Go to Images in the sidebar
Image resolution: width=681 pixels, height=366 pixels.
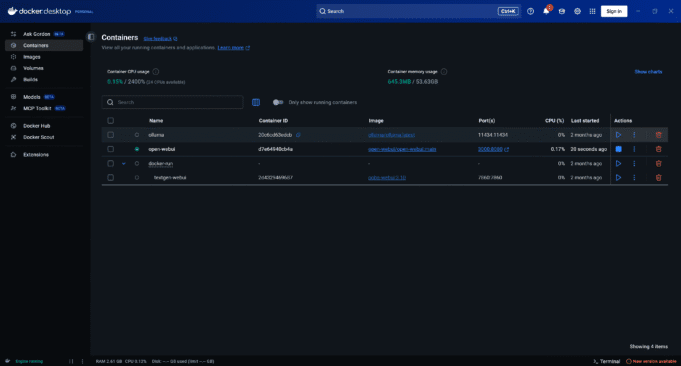(x=44, y=57)
